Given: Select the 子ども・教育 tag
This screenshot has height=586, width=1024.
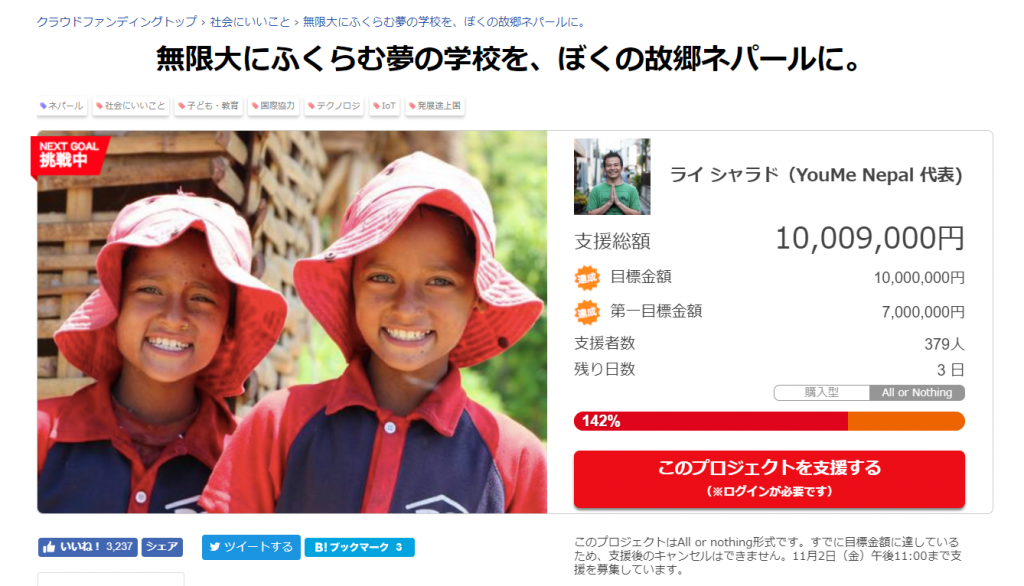Looking at the screenshot, I should tap(208, 106).
